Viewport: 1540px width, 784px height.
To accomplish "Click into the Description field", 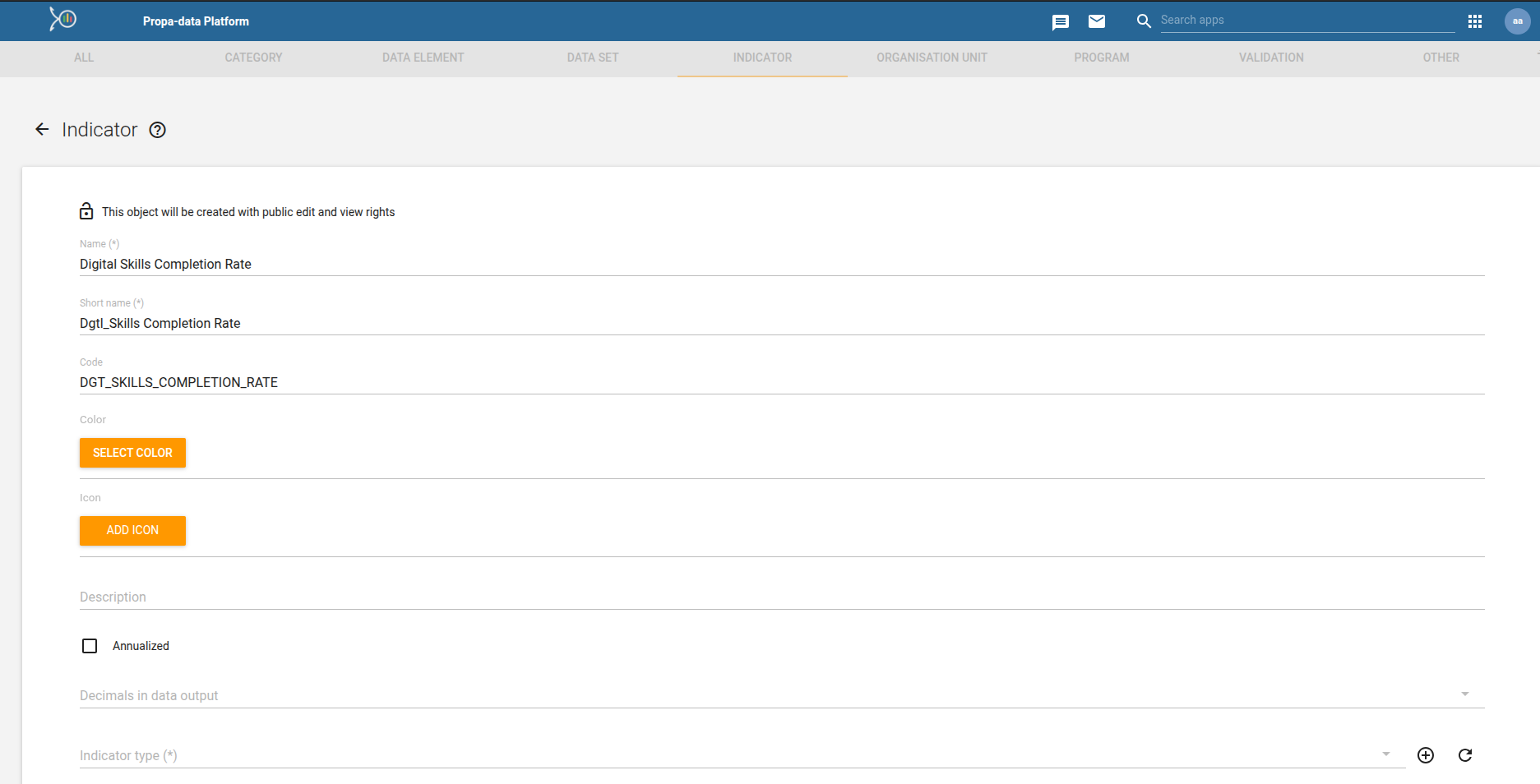I will (781, 597).
